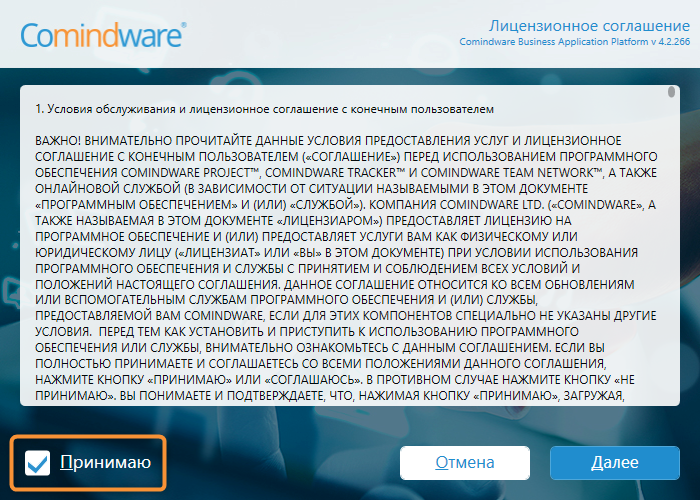Toggle the Принимаю checkbox
Viewport: 700px width, 500px height.
38,462
